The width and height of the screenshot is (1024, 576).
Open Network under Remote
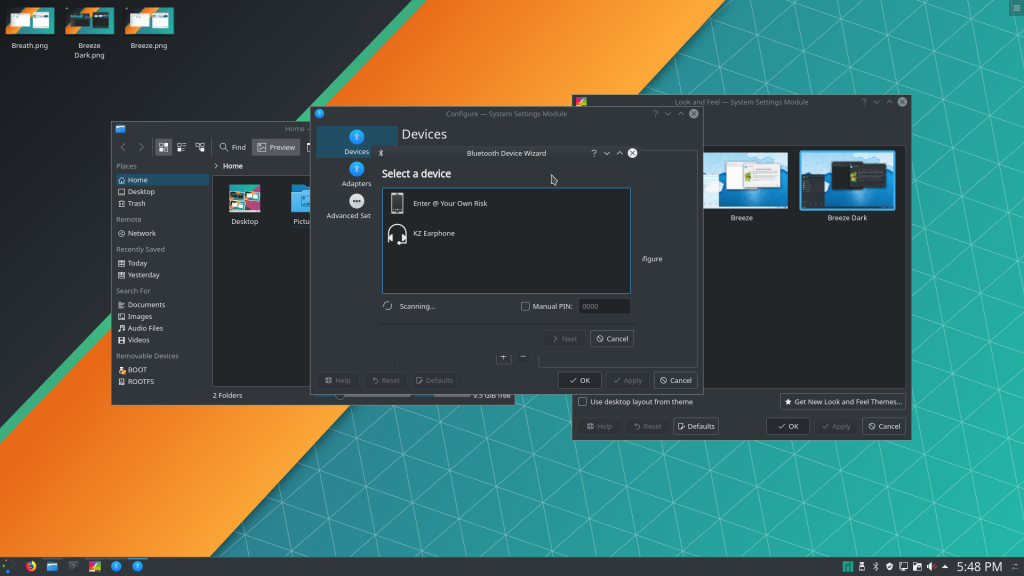(x=161, y=233)
